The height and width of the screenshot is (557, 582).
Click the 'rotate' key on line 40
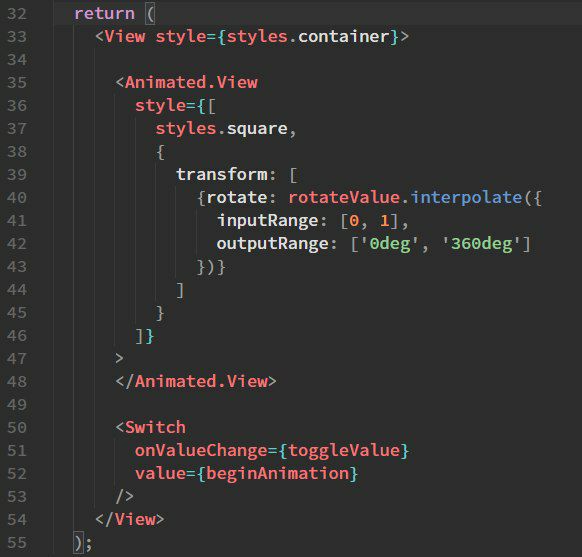(x=236, y=198)
